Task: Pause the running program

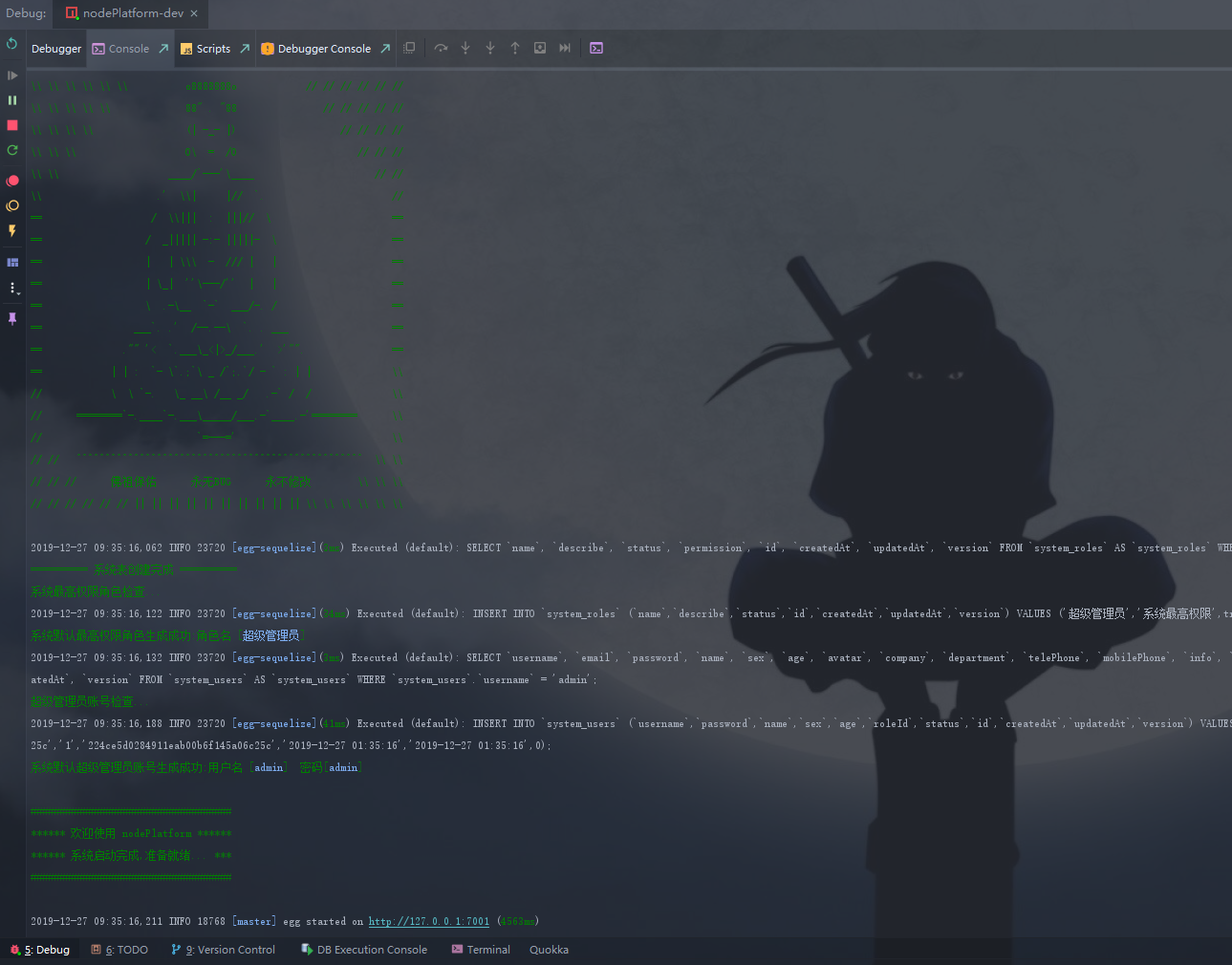Action: 12,100
